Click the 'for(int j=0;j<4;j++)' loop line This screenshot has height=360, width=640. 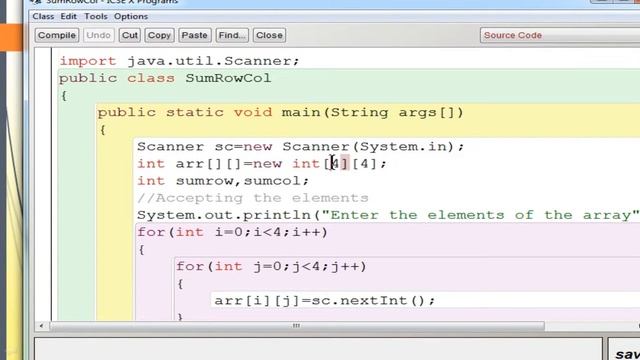(x=271, y=267)
